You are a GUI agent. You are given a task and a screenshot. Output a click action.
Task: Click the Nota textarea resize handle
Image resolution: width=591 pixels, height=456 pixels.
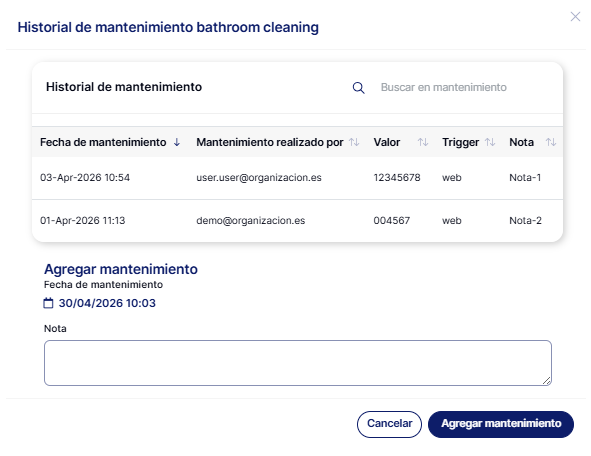547,381
